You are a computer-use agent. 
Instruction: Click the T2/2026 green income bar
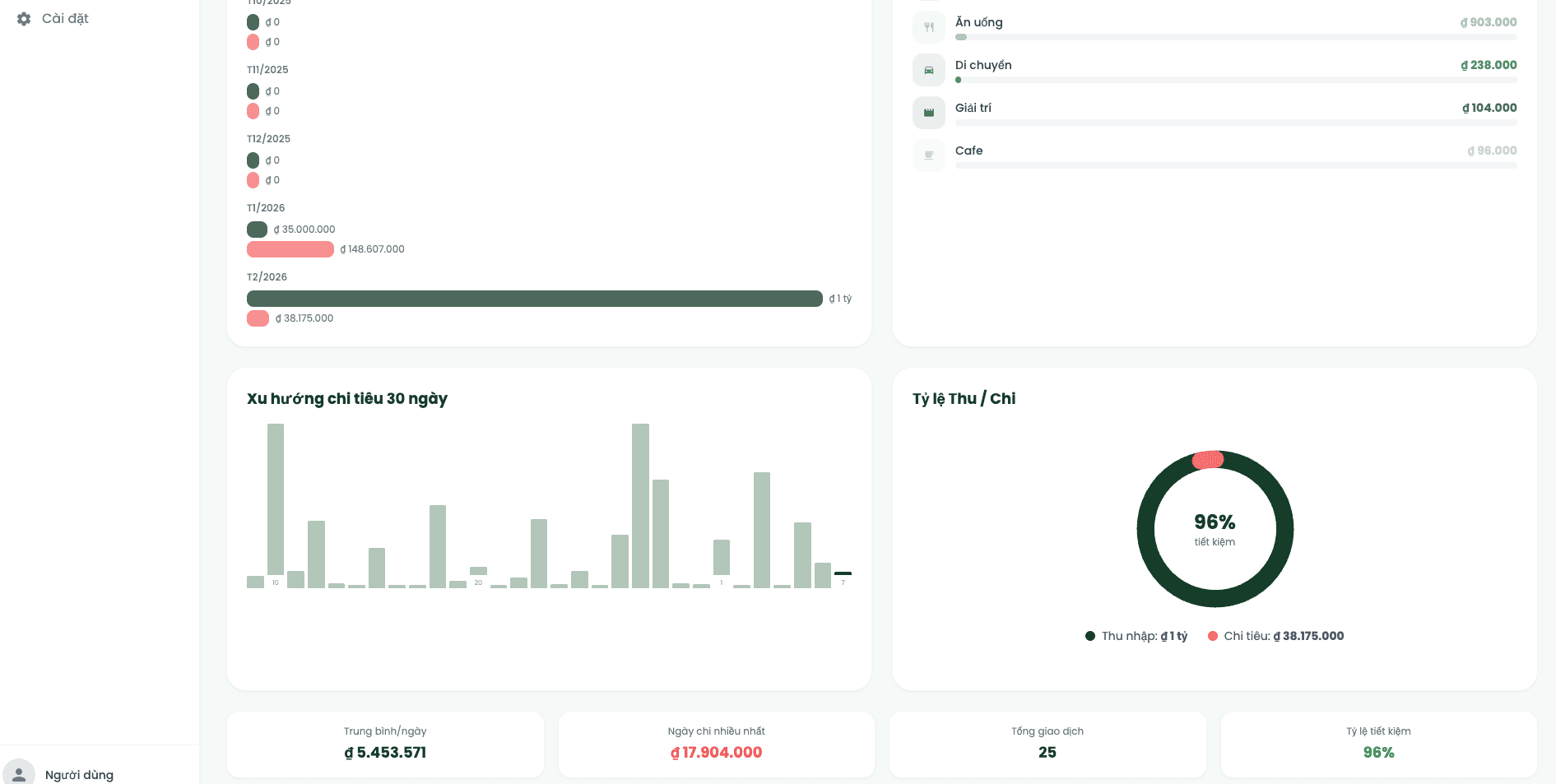coord(534,299)
